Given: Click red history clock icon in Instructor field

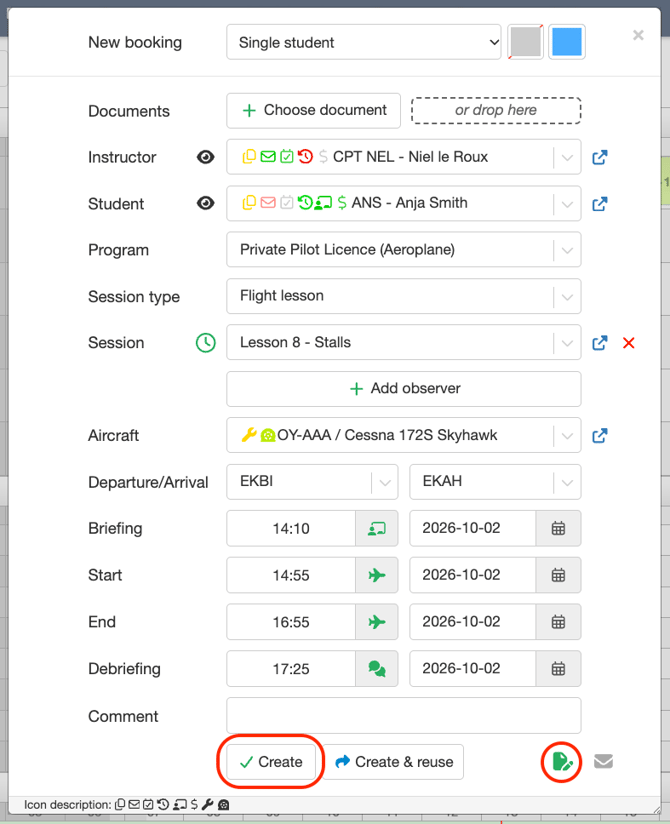Looking at the screenshot, I should point(305,157).
